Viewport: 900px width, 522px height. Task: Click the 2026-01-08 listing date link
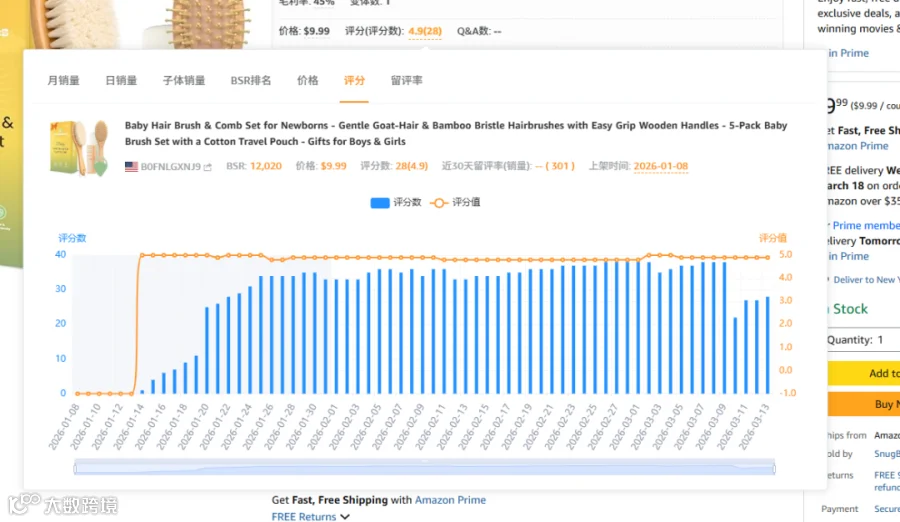[661, 166]
